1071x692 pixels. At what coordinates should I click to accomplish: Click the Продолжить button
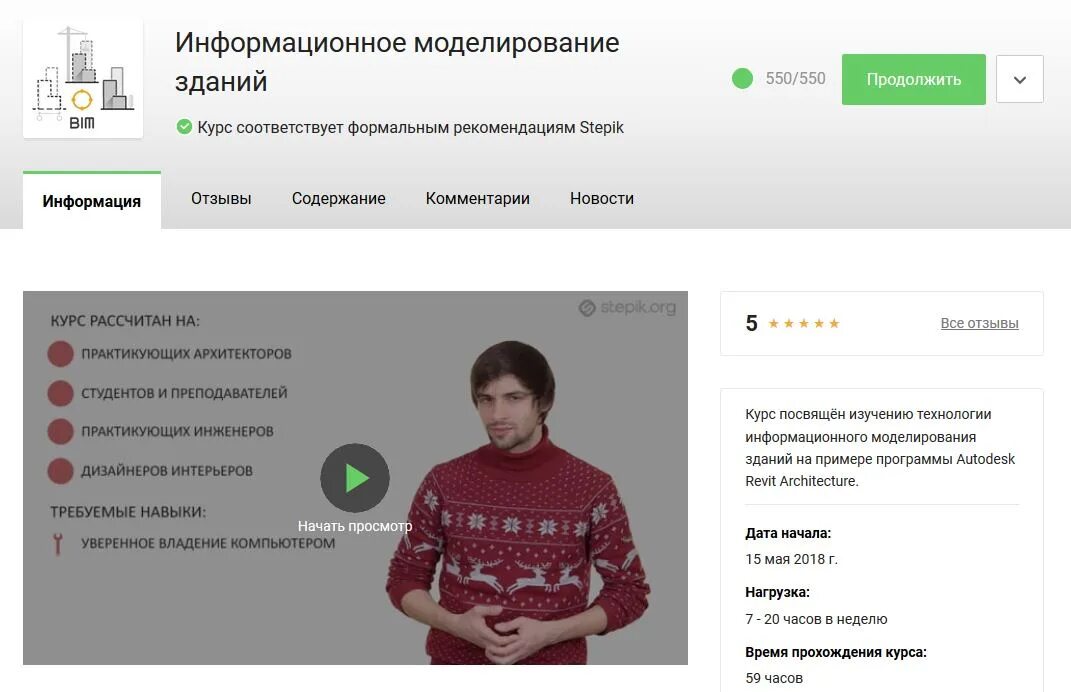(x=913, y=79)
